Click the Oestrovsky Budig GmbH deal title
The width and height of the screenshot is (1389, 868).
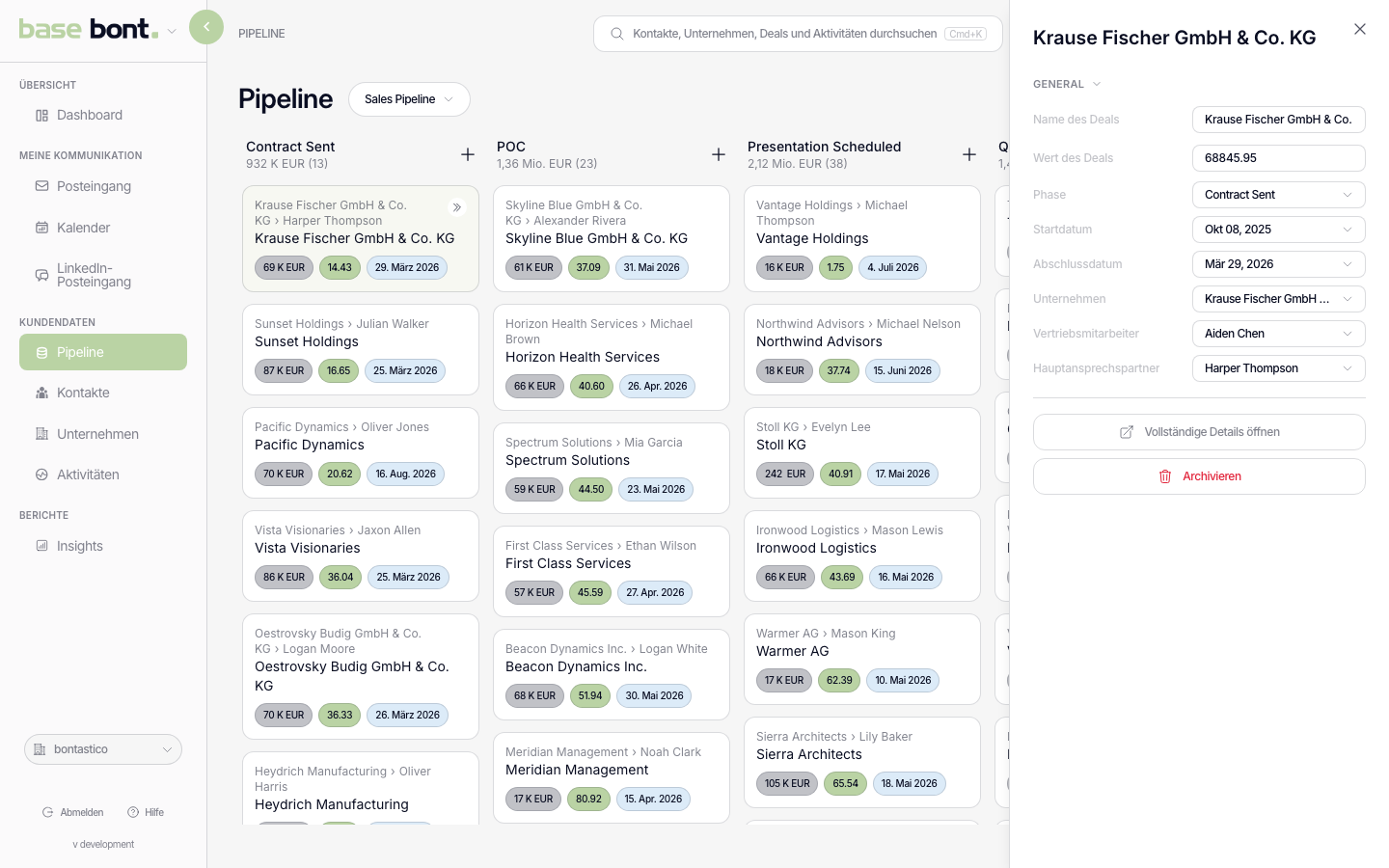352,676
